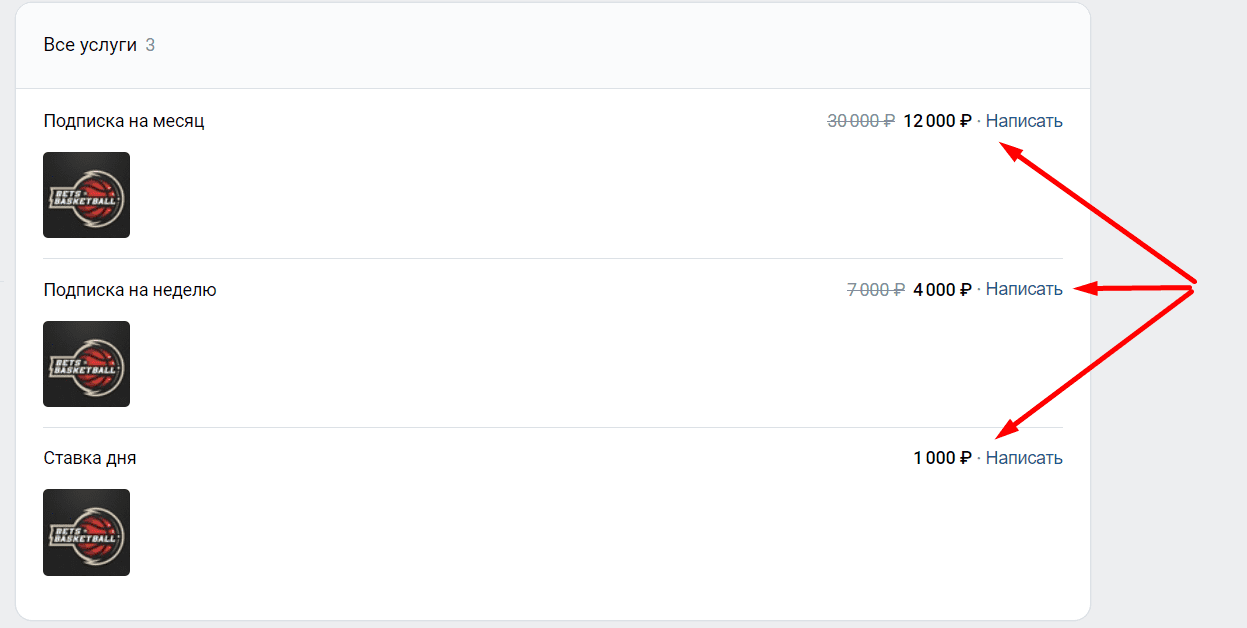Image resolution: width=1247 pixels, height=628 pixels.
Task: Click Написать next to Подписка на неделю
Action: pyautogui.click(x=1024, y=290)
